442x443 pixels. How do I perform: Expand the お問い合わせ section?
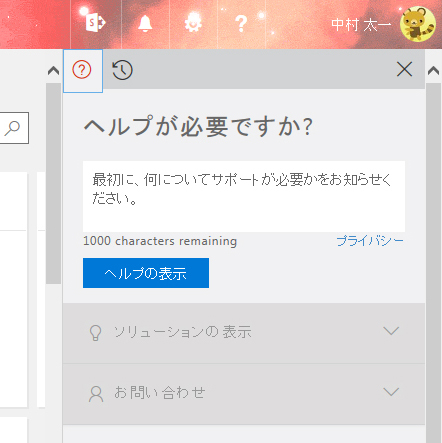244,394
